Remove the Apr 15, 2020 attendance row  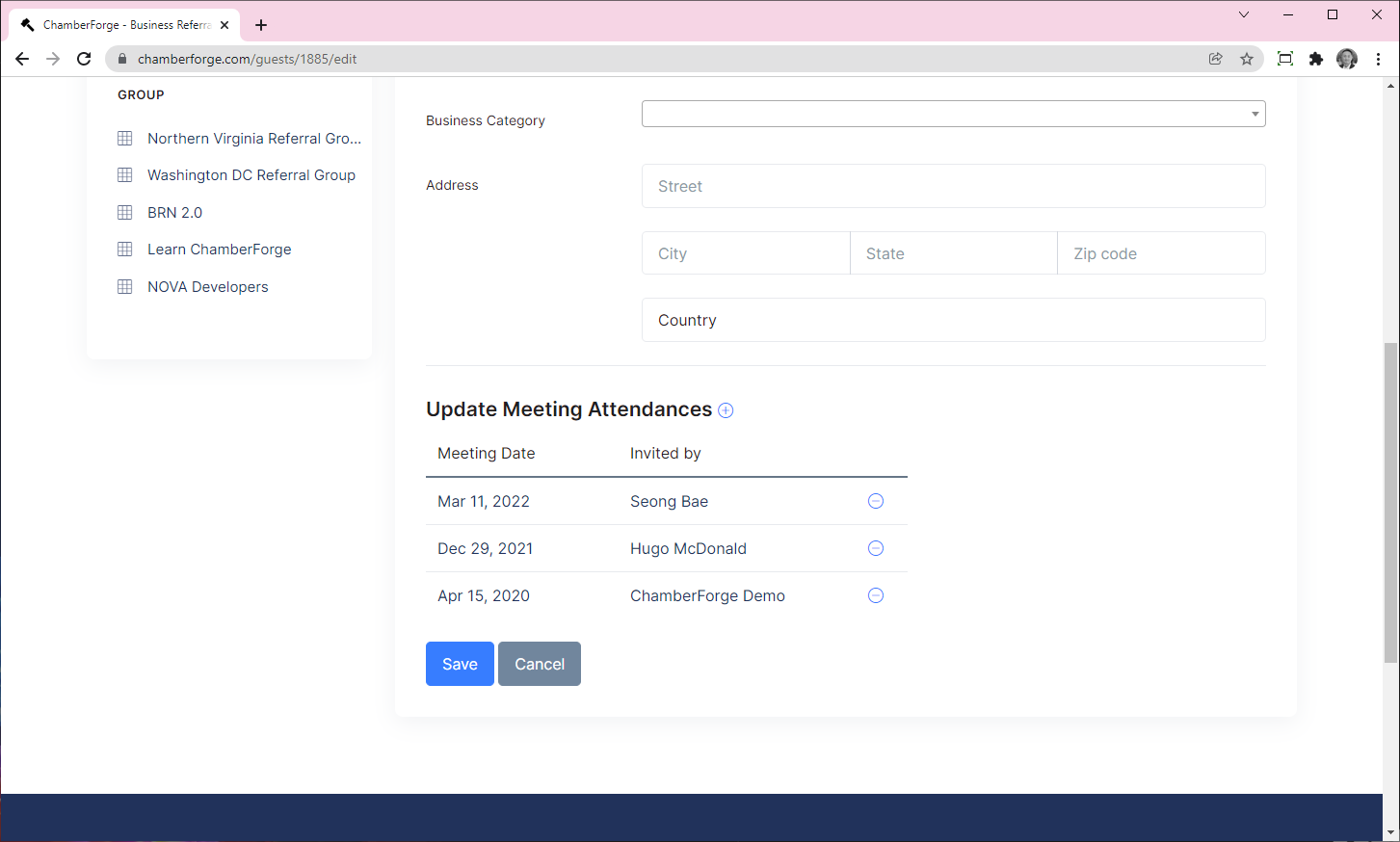(875, 595)
